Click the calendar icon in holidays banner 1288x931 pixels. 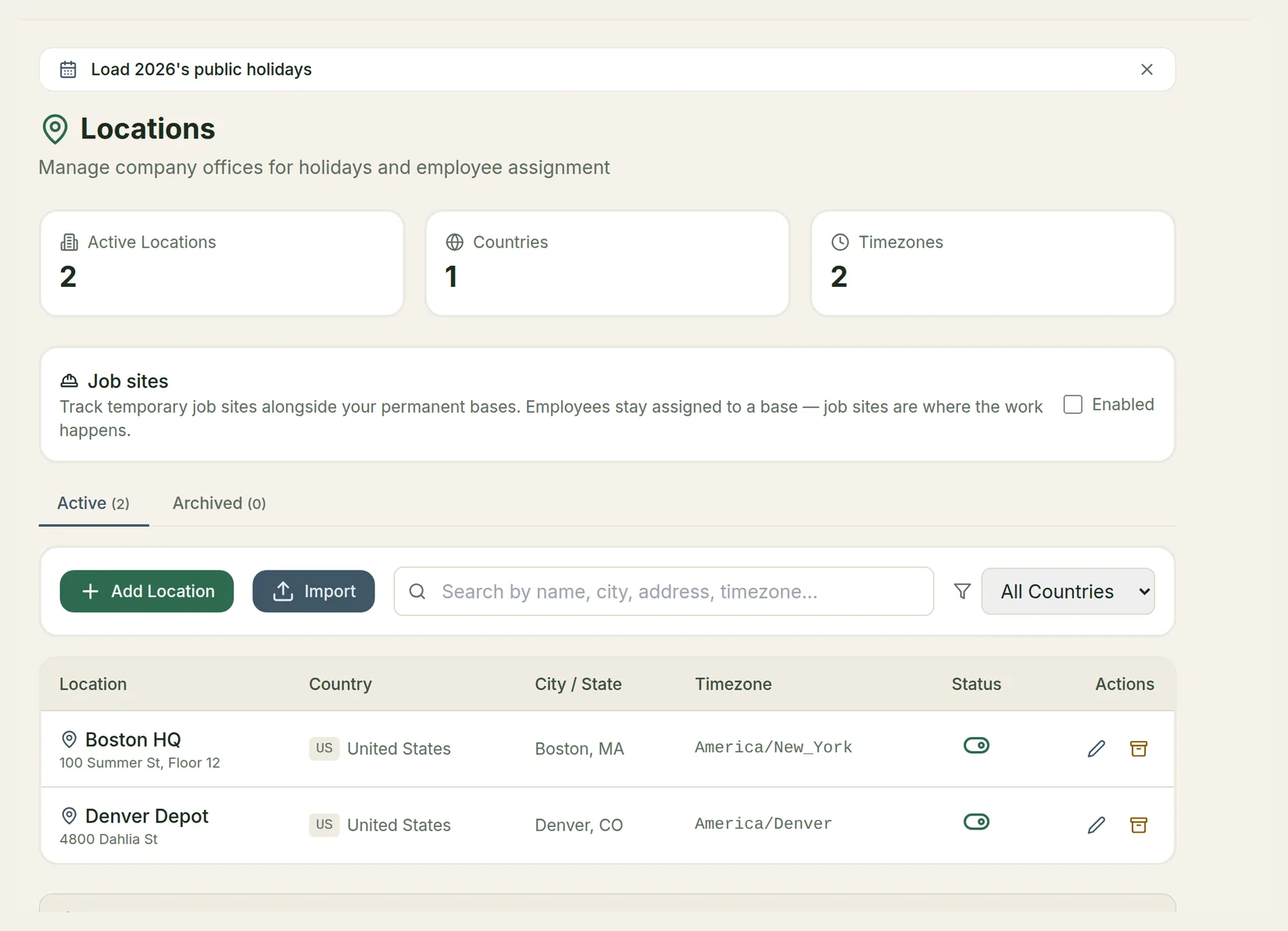point(68,70)
